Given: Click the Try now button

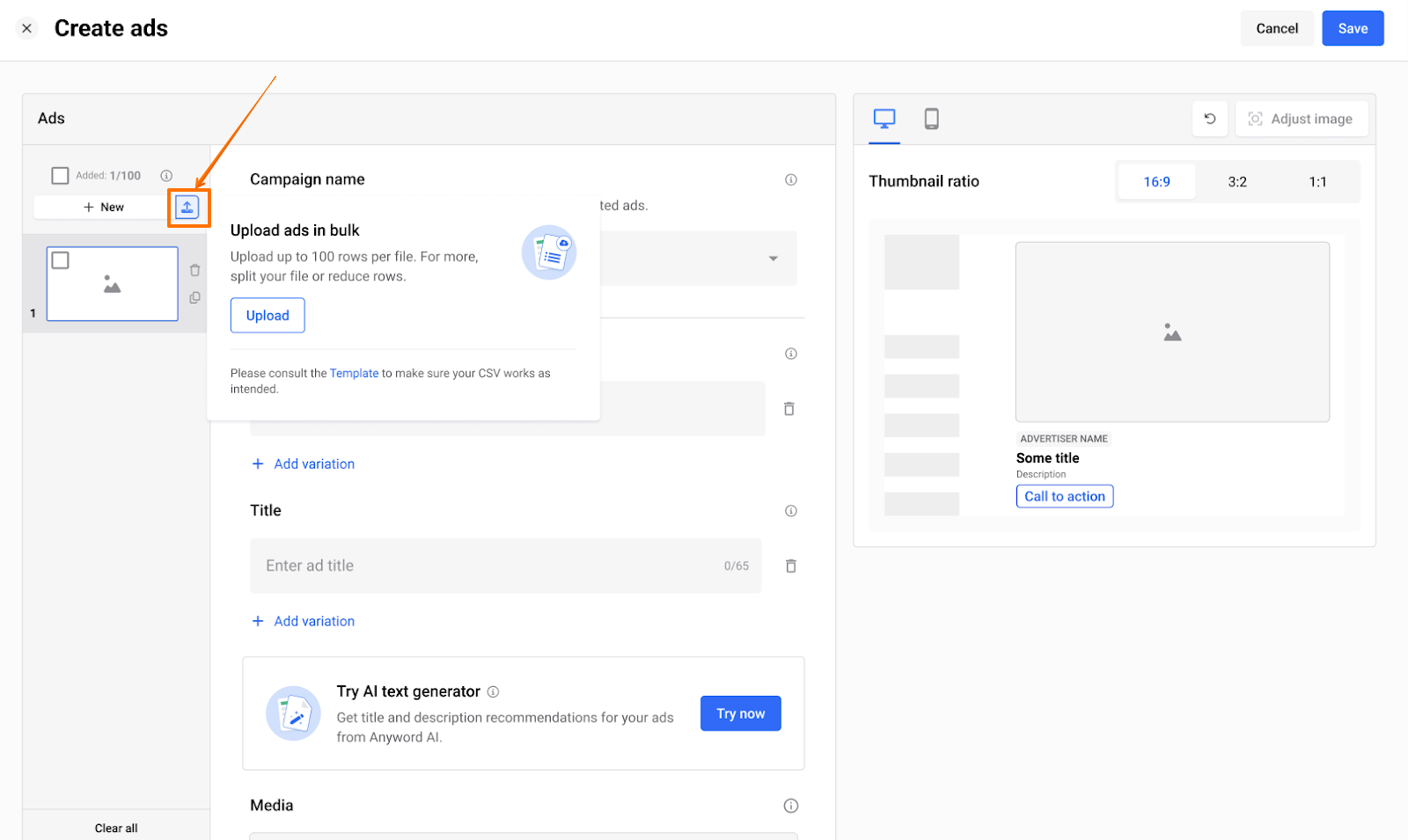Looking at the screenshot, I should pos(740,713).
